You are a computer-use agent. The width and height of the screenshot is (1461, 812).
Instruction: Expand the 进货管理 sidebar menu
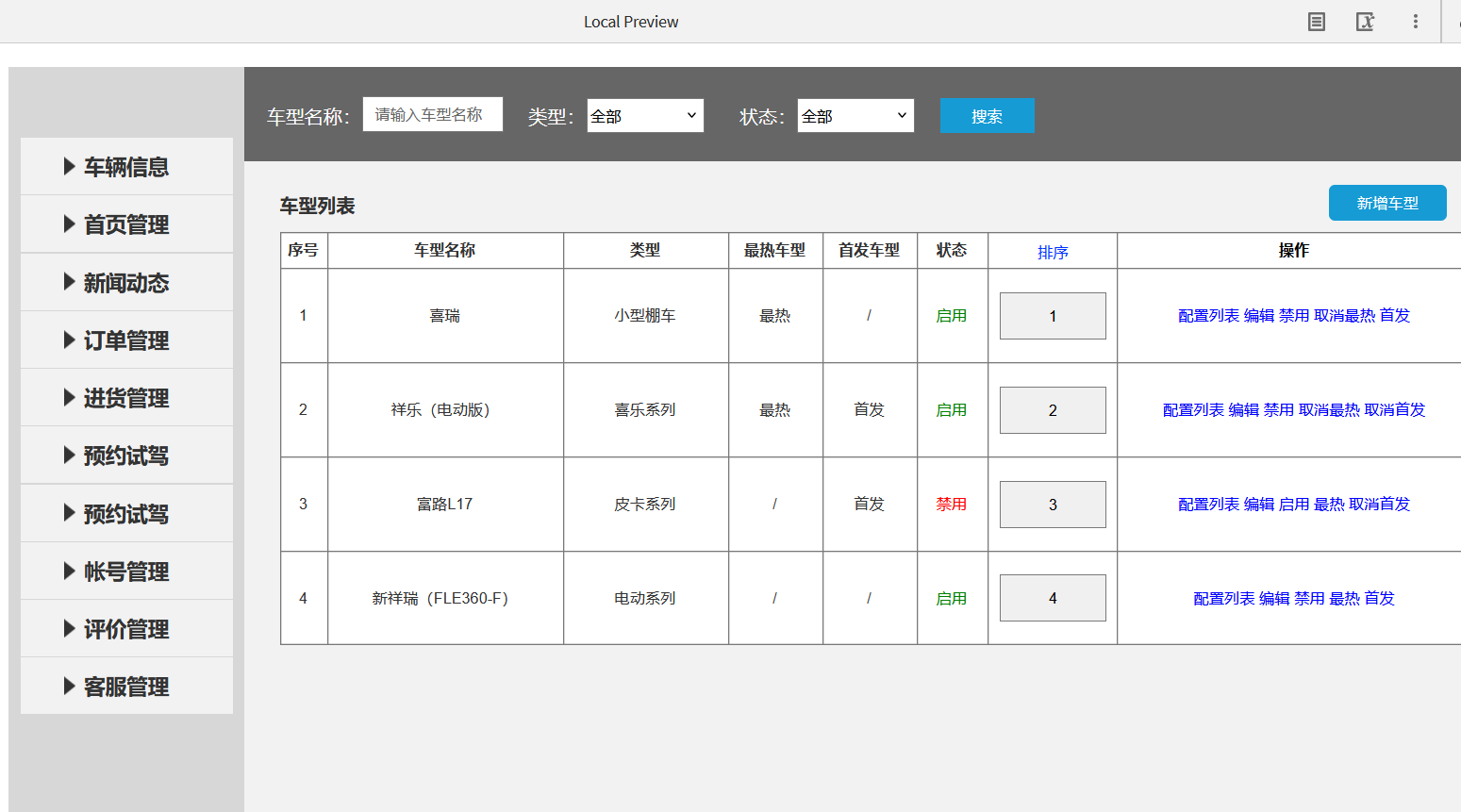click(x=126, y=398)
